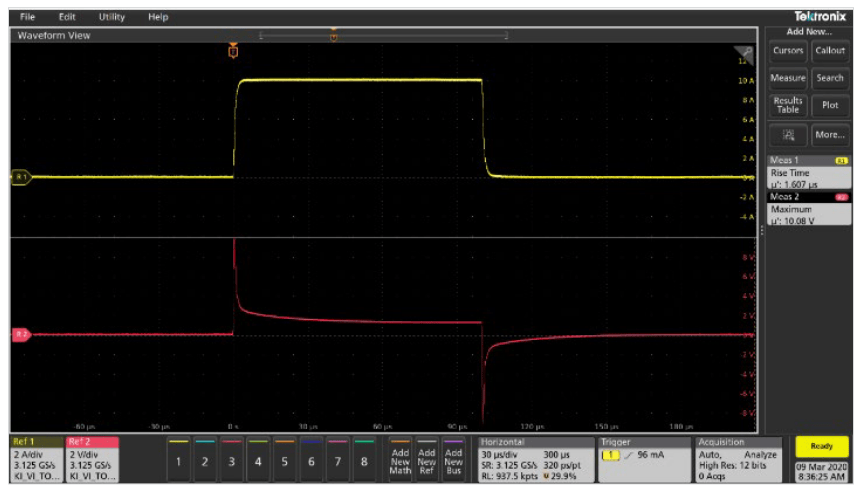Turn on channel 8

(364, 461)
